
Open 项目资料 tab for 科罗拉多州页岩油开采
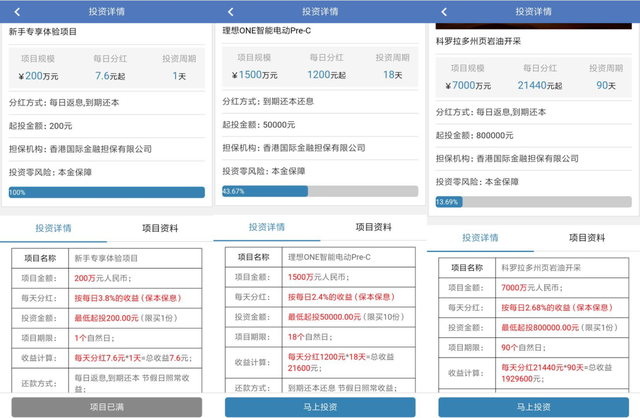tap(587, 238)
